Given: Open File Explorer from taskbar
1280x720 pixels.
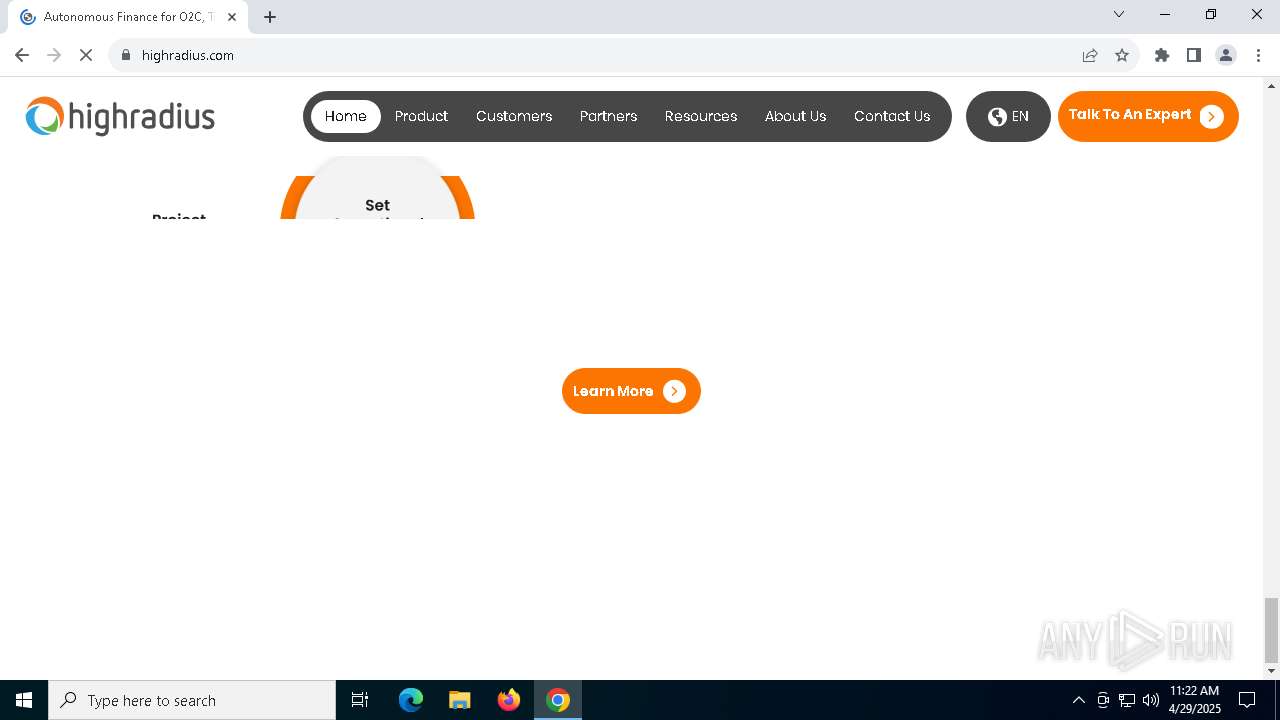Looking at the screenshot, I should click(x=459, y=700).
